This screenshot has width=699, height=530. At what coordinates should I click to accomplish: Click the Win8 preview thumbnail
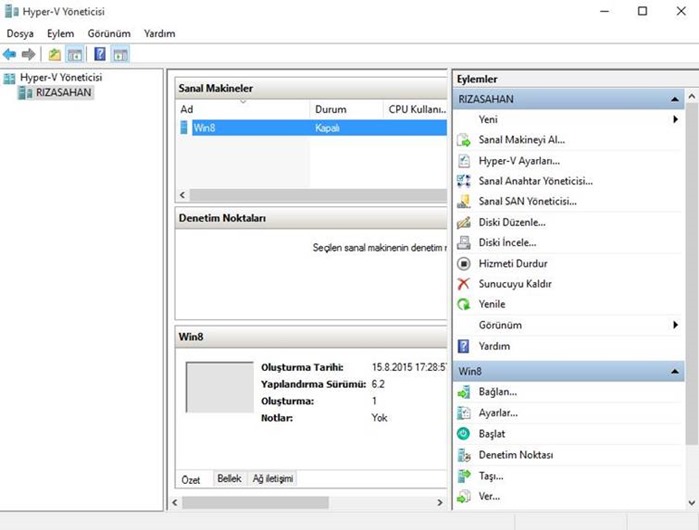pyautogui.click(x=219, y=387)
